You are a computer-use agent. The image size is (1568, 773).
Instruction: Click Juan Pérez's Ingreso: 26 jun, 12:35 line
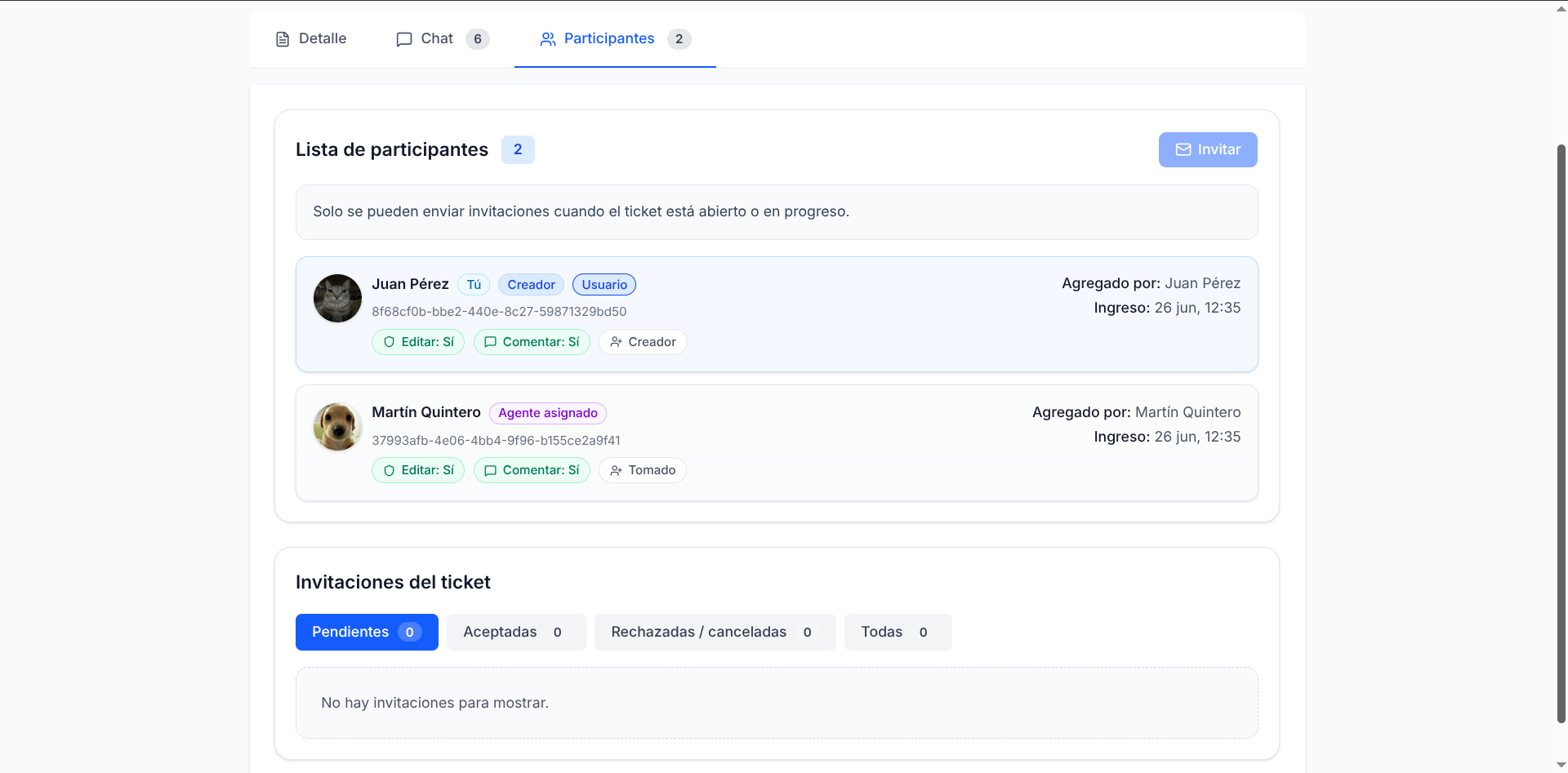(1167, 308)
